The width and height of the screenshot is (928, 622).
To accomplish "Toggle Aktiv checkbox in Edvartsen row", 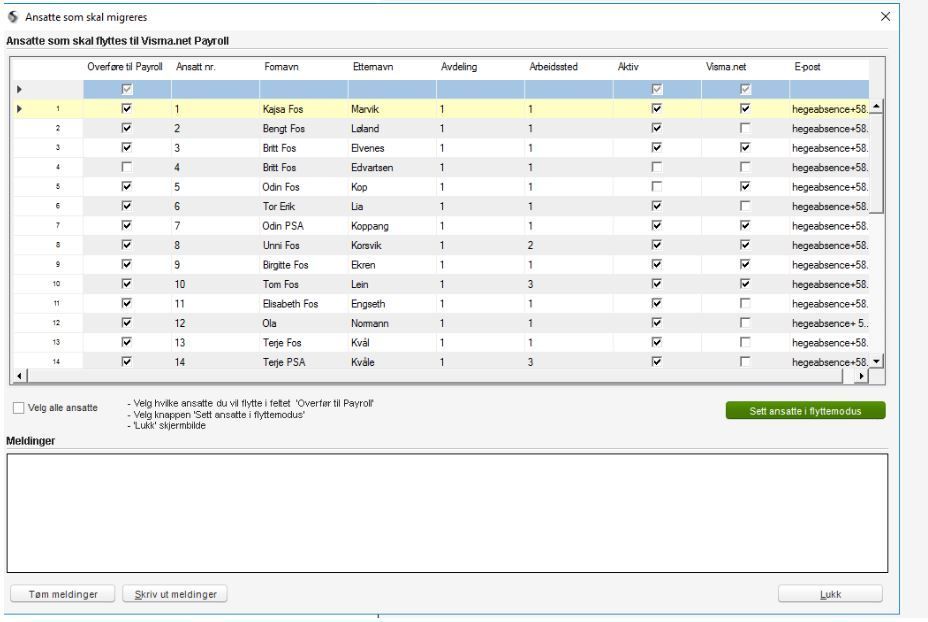I will (656, 167).
